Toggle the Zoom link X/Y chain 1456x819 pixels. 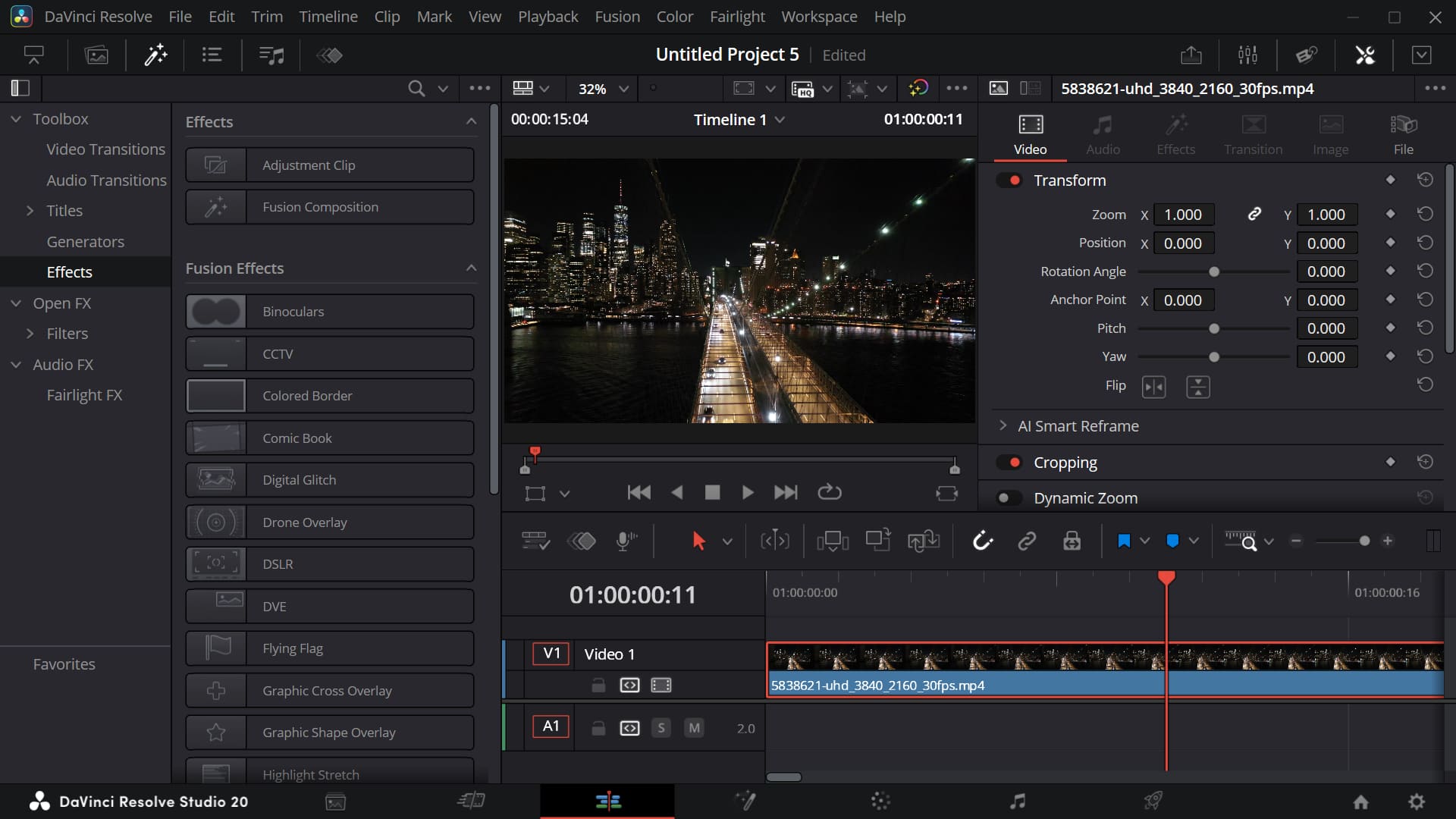pos(1254,215)
